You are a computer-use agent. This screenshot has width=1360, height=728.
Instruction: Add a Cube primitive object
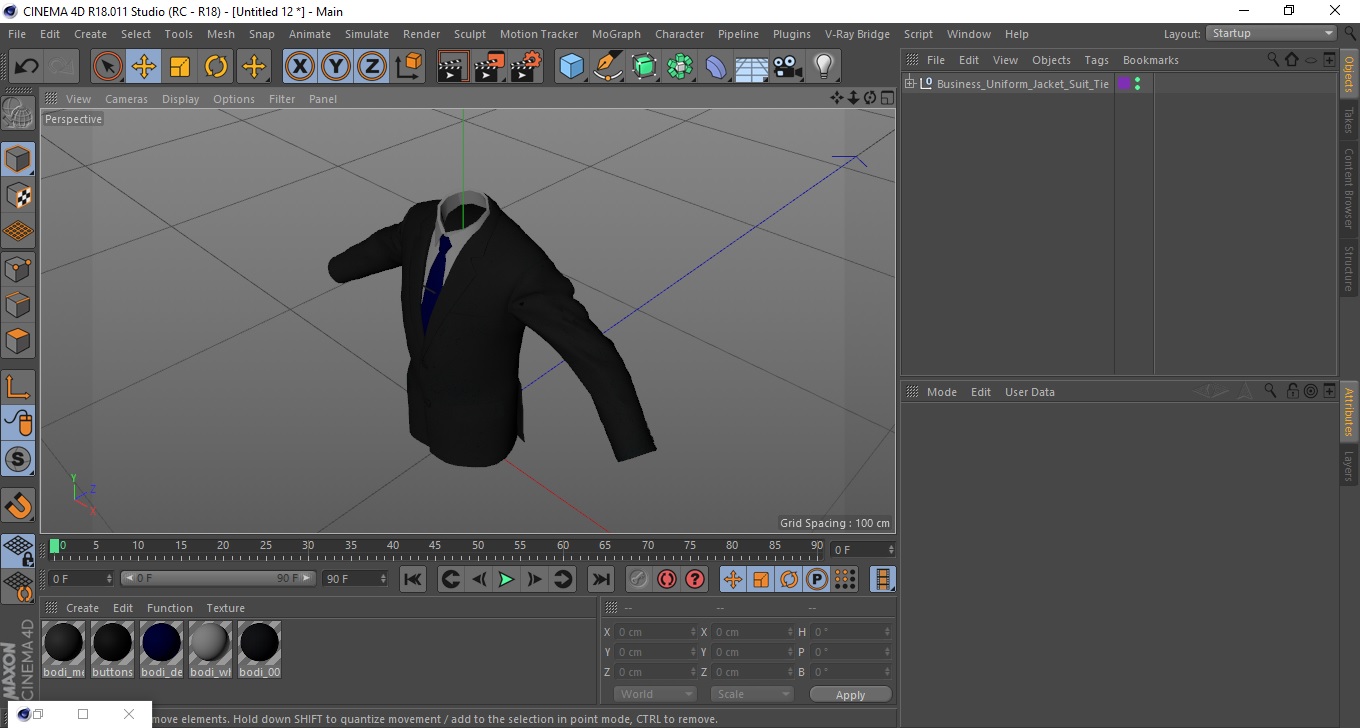[x=571, y=67]
